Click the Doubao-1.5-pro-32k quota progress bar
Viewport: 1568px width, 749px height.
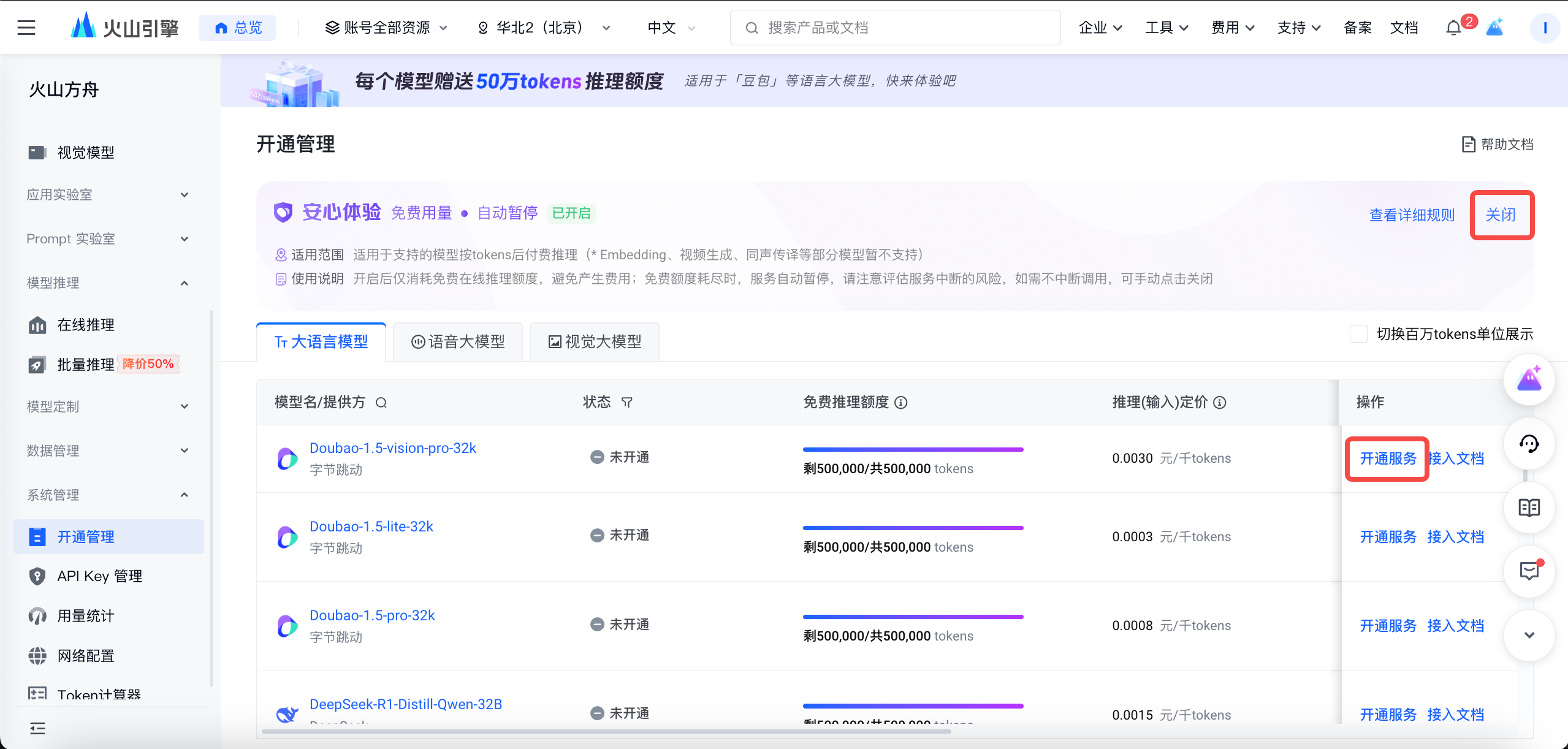(913, 617)
